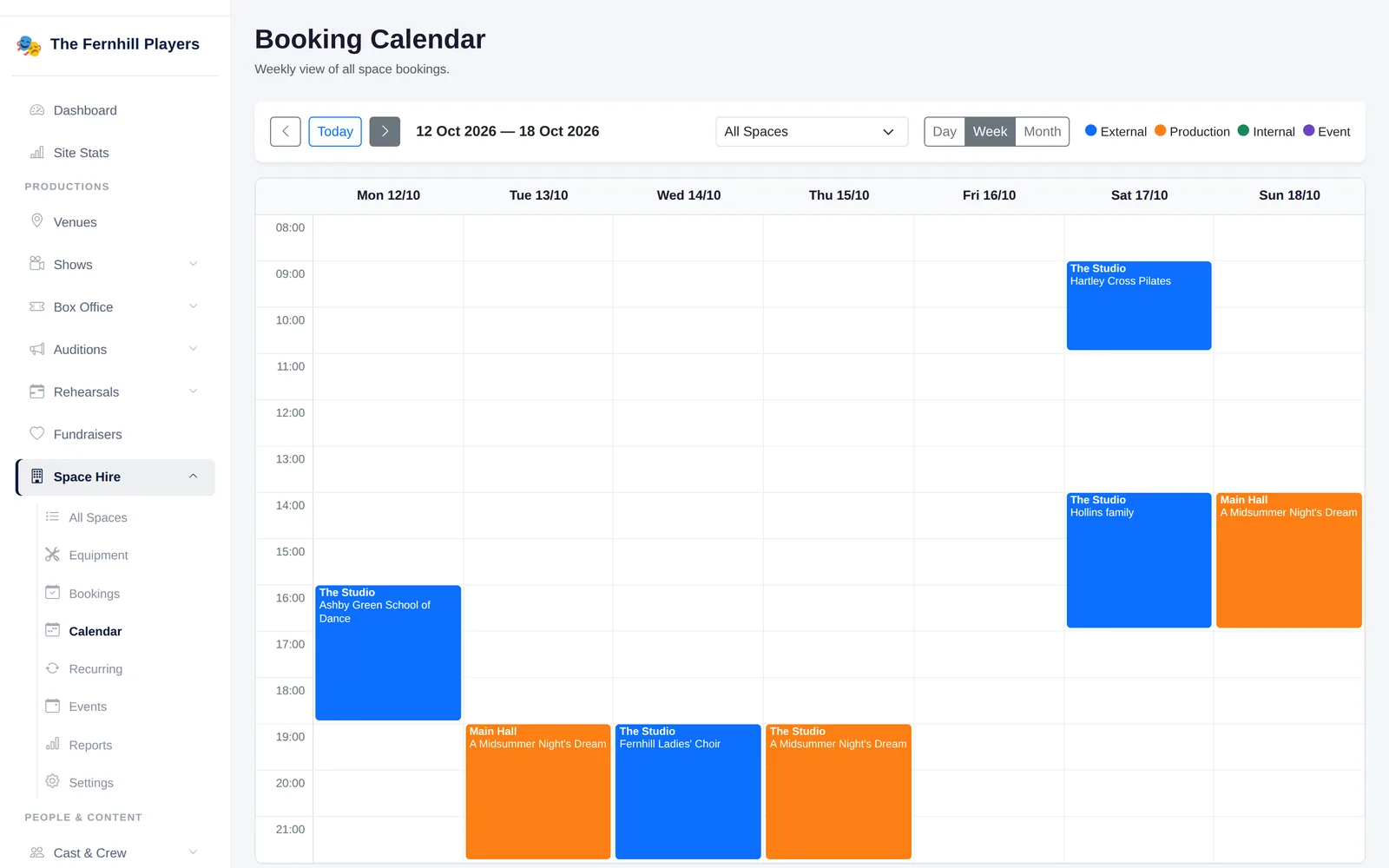Open the Hartley Cross Pilates booking
Screen dimensions: 1389x868
click(1139, 306)
